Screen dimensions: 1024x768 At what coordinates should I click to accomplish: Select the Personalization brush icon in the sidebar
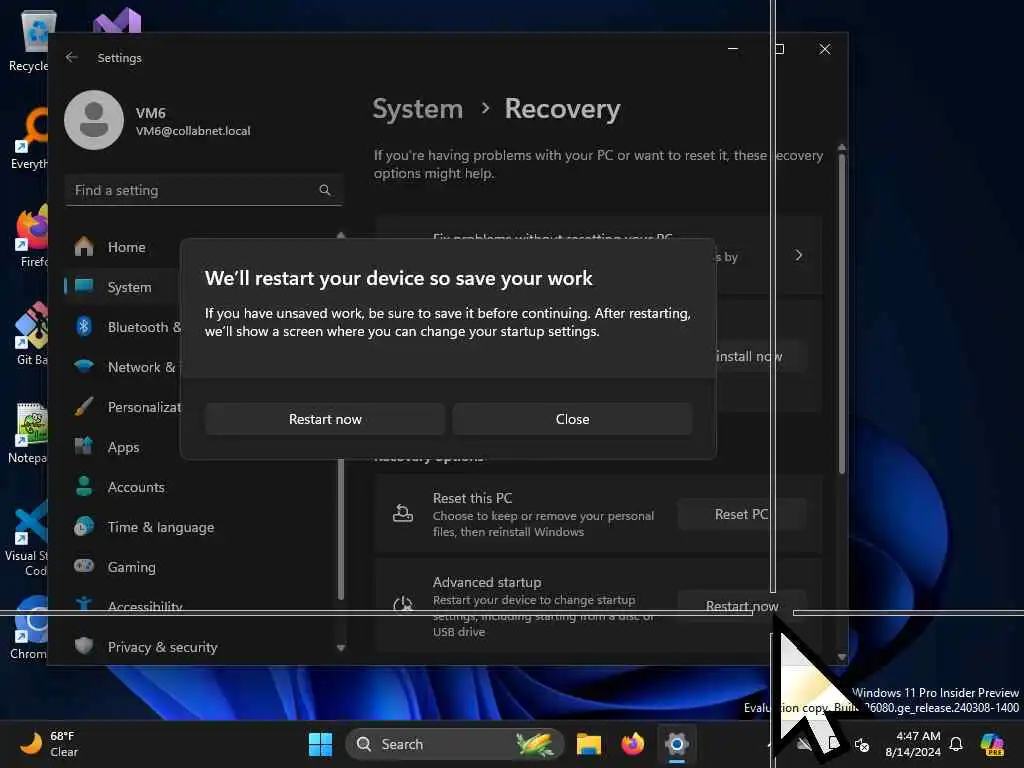[84, 406]
